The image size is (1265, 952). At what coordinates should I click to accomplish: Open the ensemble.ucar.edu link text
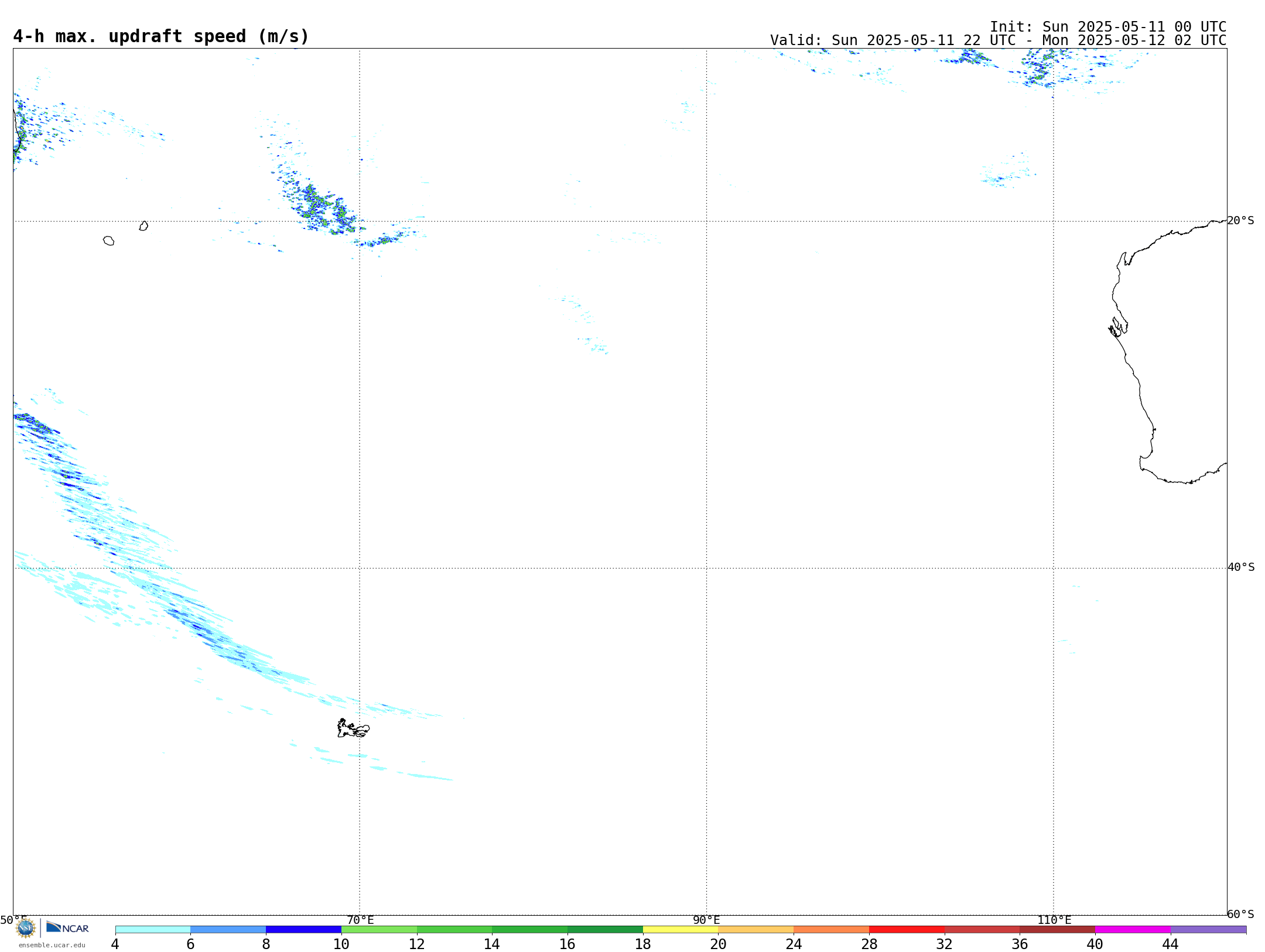(x=52, y=945)
